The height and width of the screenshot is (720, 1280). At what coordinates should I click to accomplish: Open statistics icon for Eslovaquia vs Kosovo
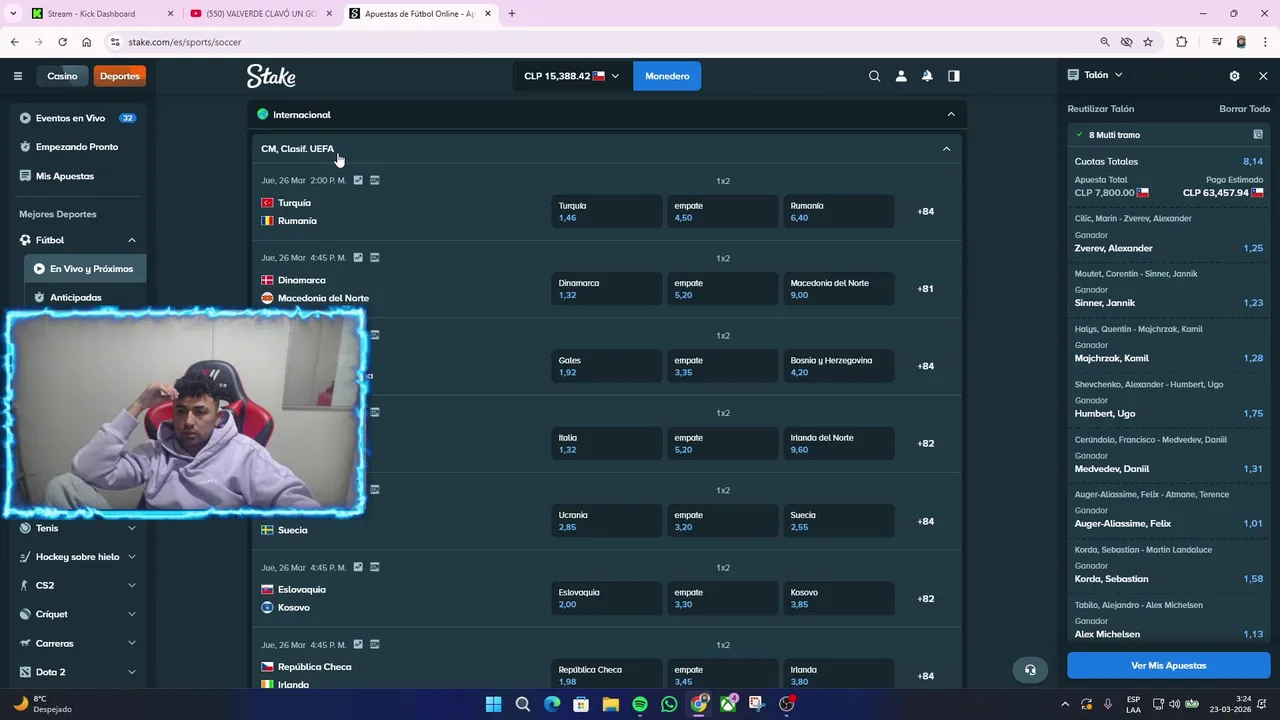tap(358, 567)
